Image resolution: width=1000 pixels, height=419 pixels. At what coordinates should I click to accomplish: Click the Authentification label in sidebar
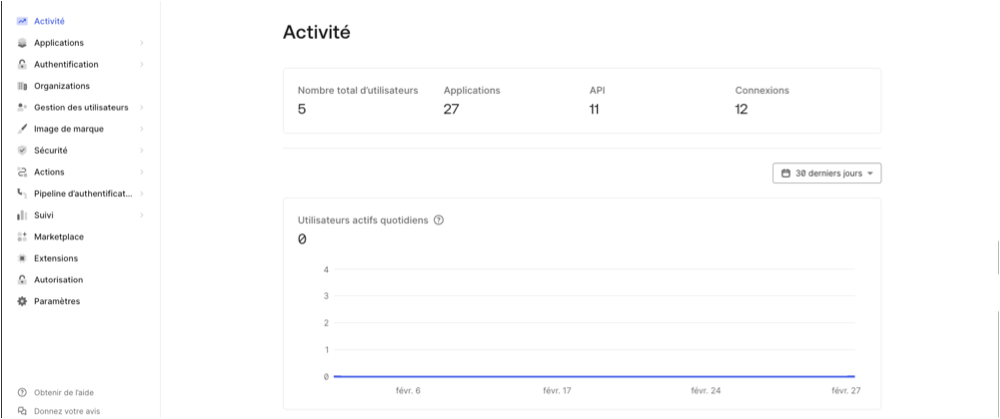[66, 64]
